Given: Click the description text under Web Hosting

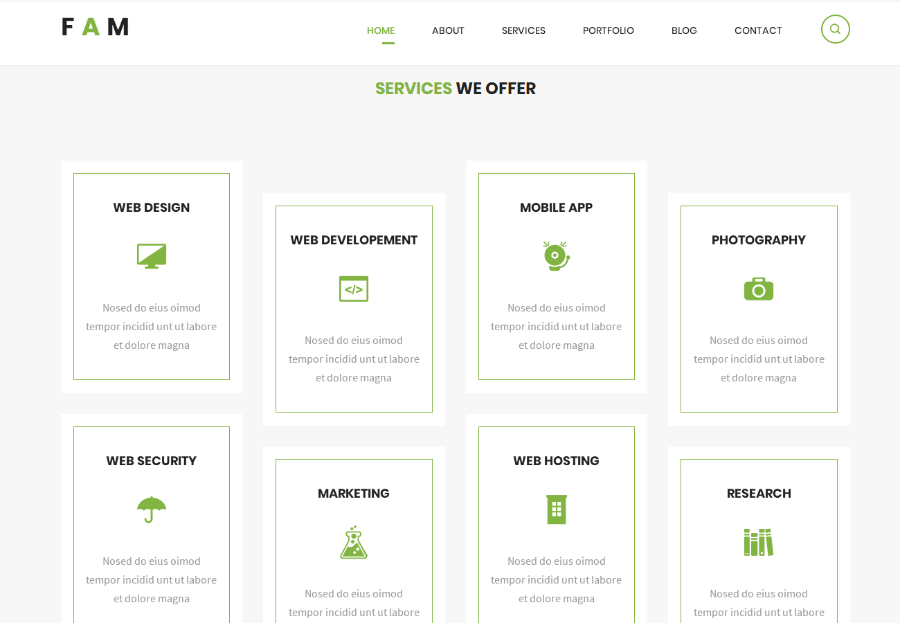Looking at the screenshot, I should pos(556,580).
